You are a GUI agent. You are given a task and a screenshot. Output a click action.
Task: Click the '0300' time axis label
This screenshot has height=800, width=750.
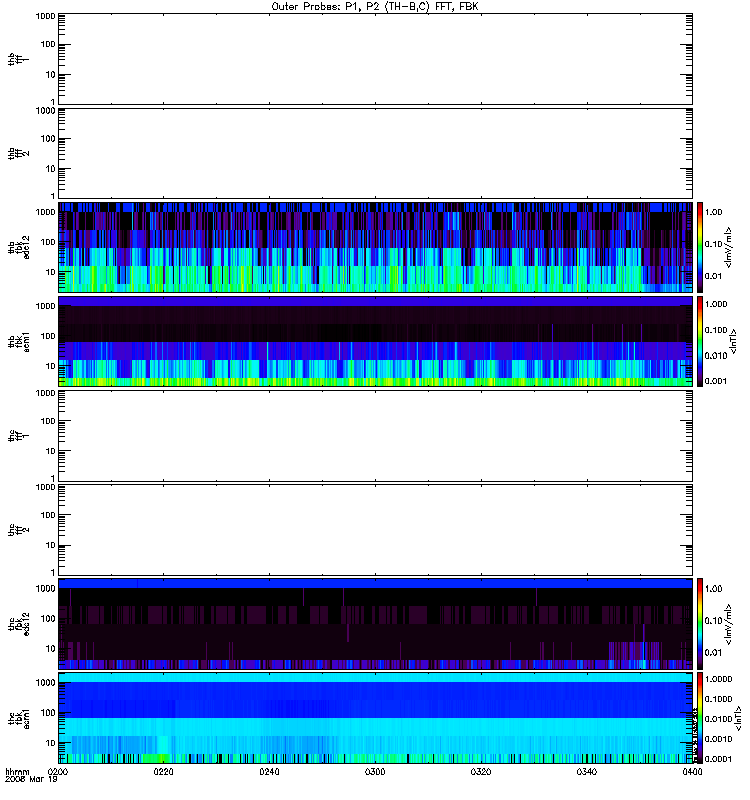375,772
